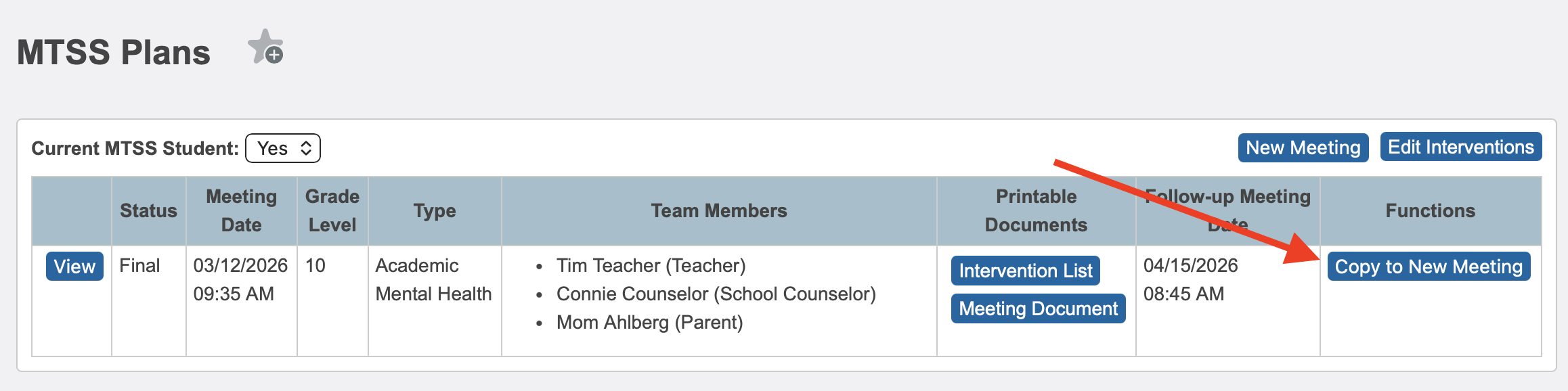Click the 03/12/2026 meeting date cell

(x=240, y=265)
